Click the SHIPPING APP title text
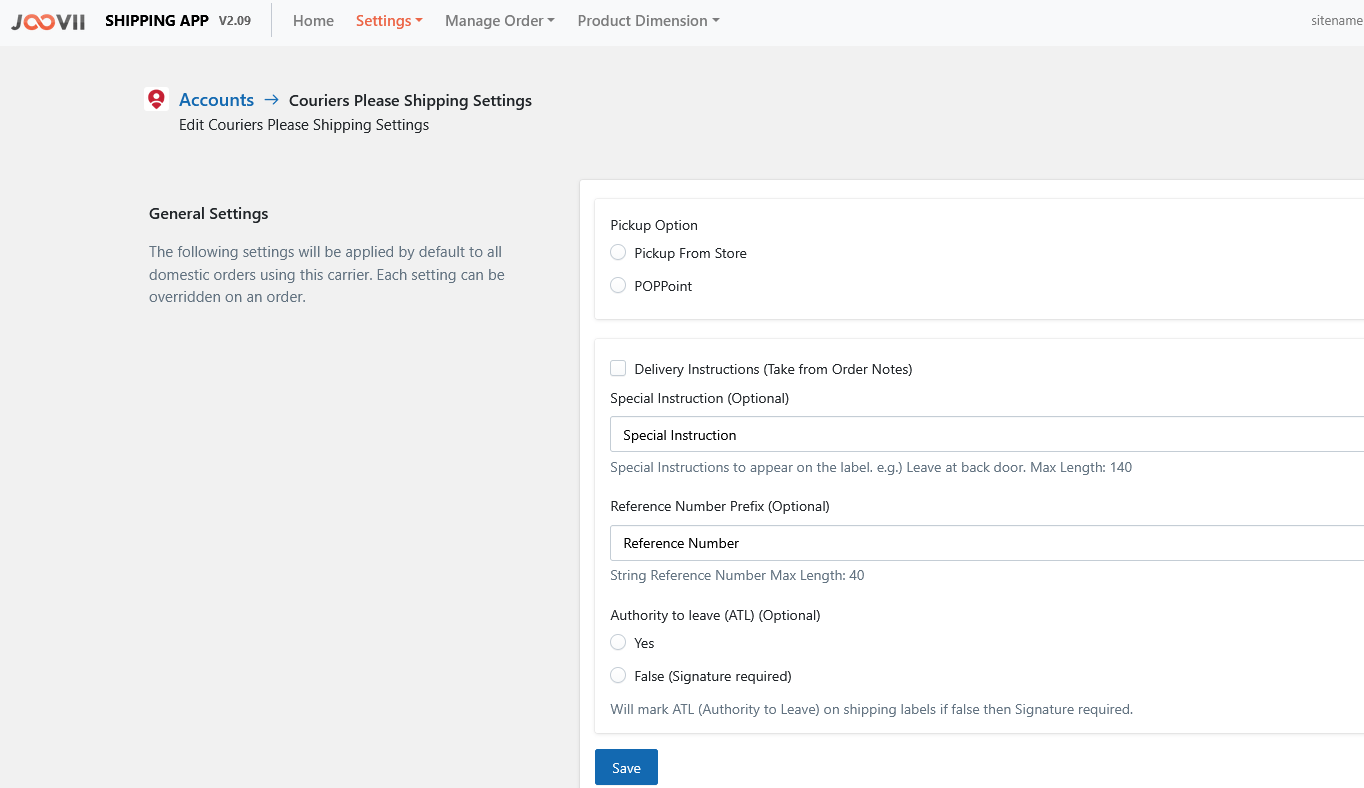1364x788 pixels. pyautogui.click(x=157, y=21)
